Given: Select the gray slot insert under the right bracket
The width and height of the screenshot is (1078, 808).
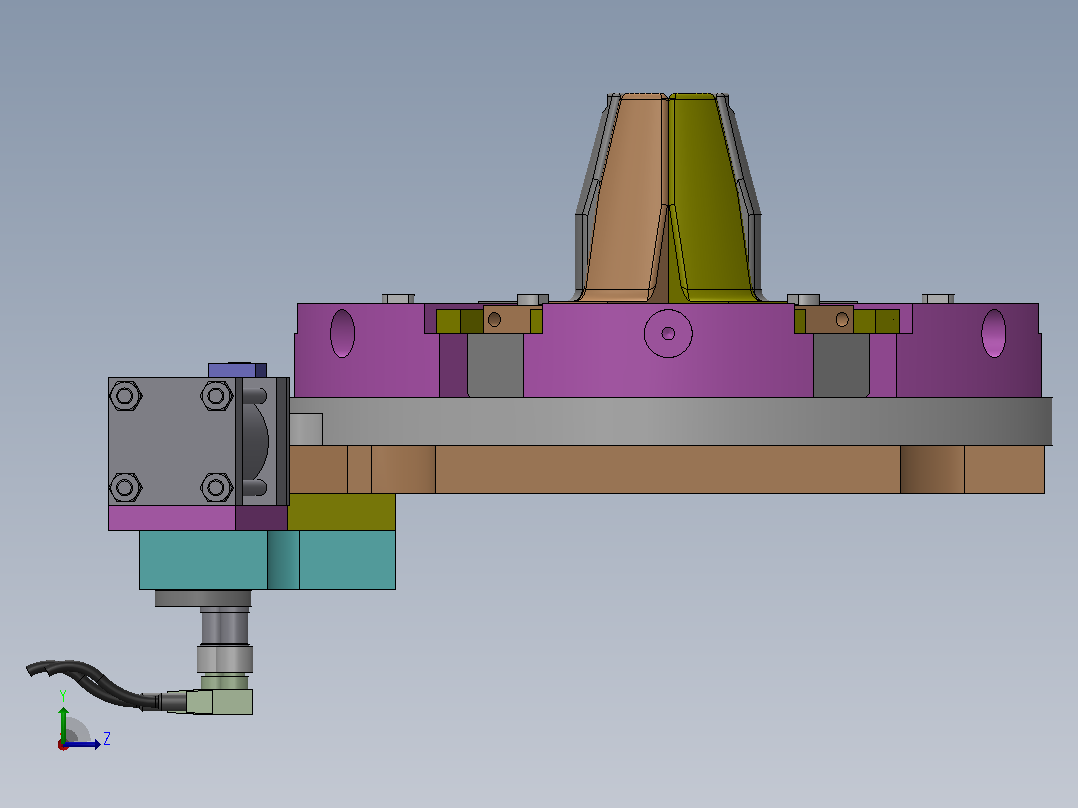Looking at the screenshot, I should tap(842, 366).
